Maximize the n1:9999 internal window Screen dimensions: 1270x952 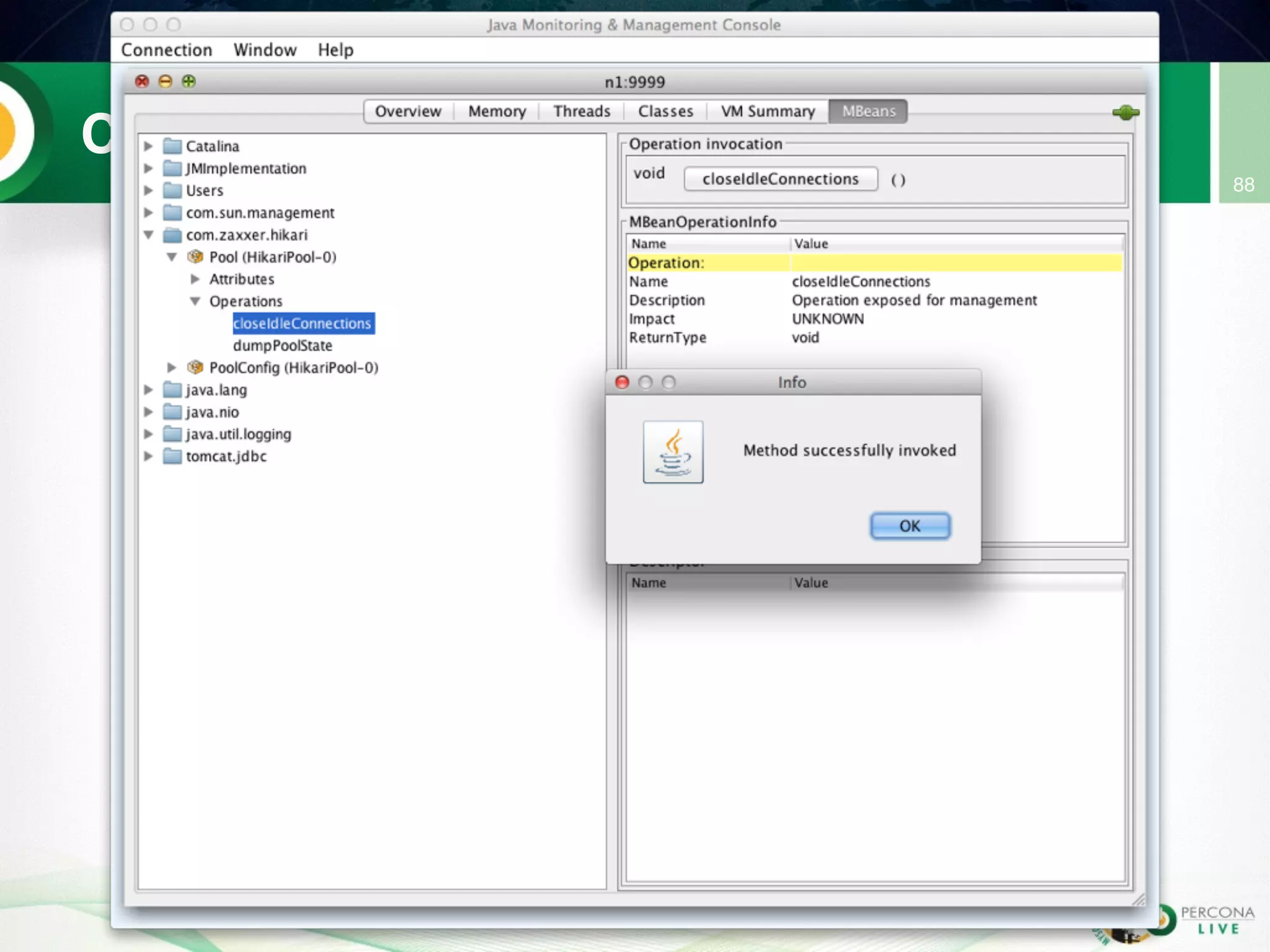click(189, 82)
